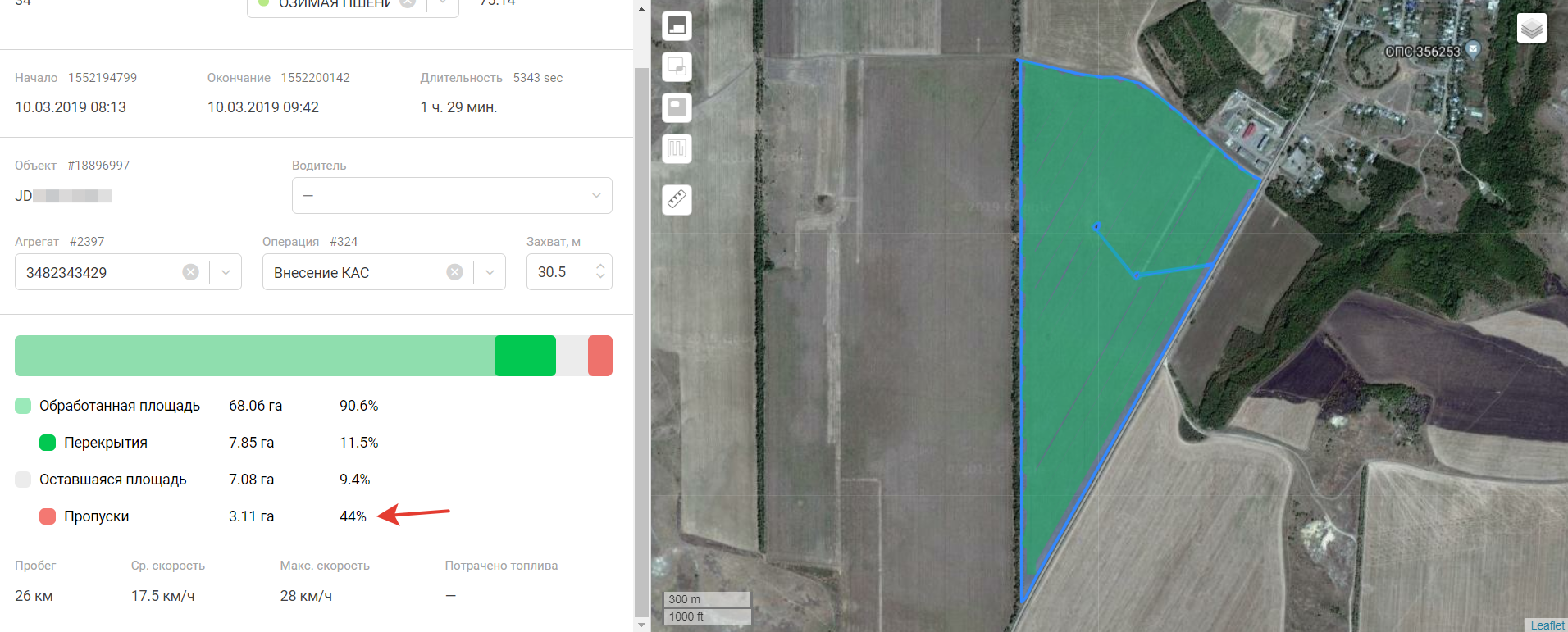Image resolution: width=1568 pixels, height=632 pixels.
Task: Clear the Внесение КАС operation selection
Action: (x=454, y=272)
